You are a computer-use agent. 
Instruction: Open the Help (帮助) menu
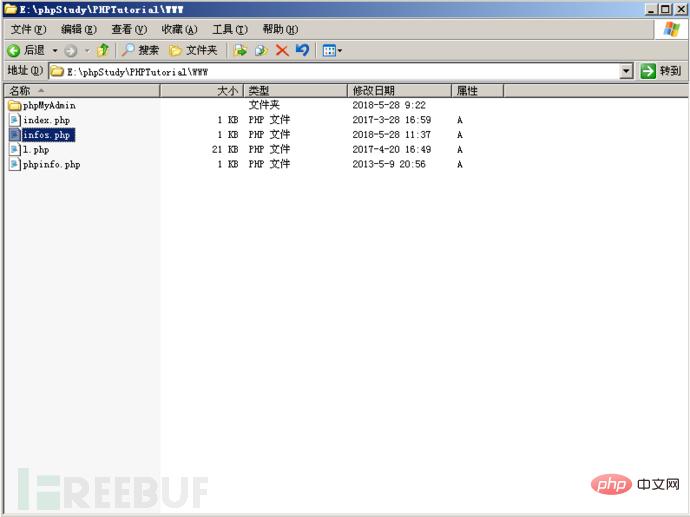[280, 29]
